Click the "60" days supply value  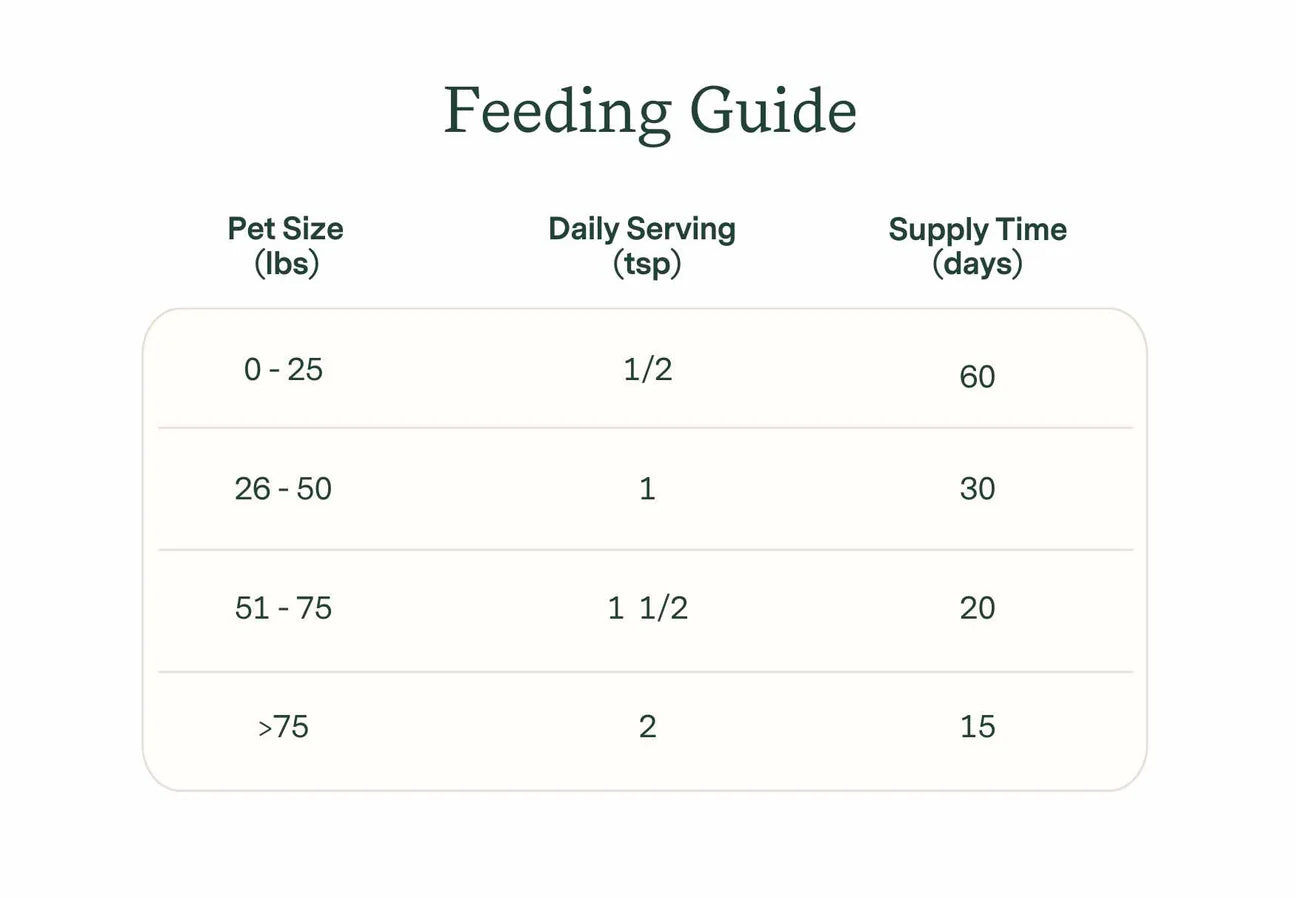[977, 377]
